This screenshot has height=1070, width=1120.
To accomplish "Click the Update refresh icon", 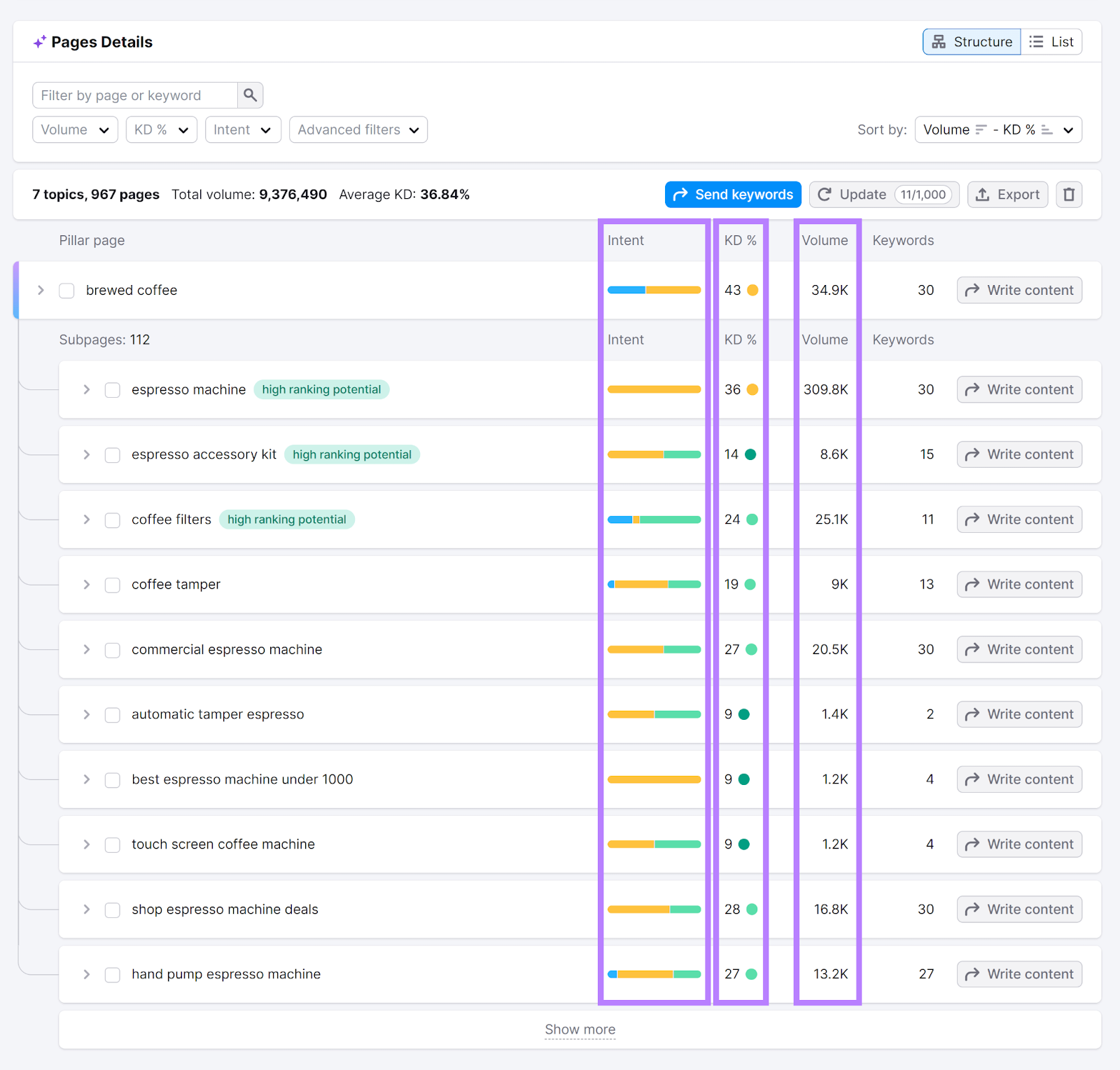I will tap(826, 194).
